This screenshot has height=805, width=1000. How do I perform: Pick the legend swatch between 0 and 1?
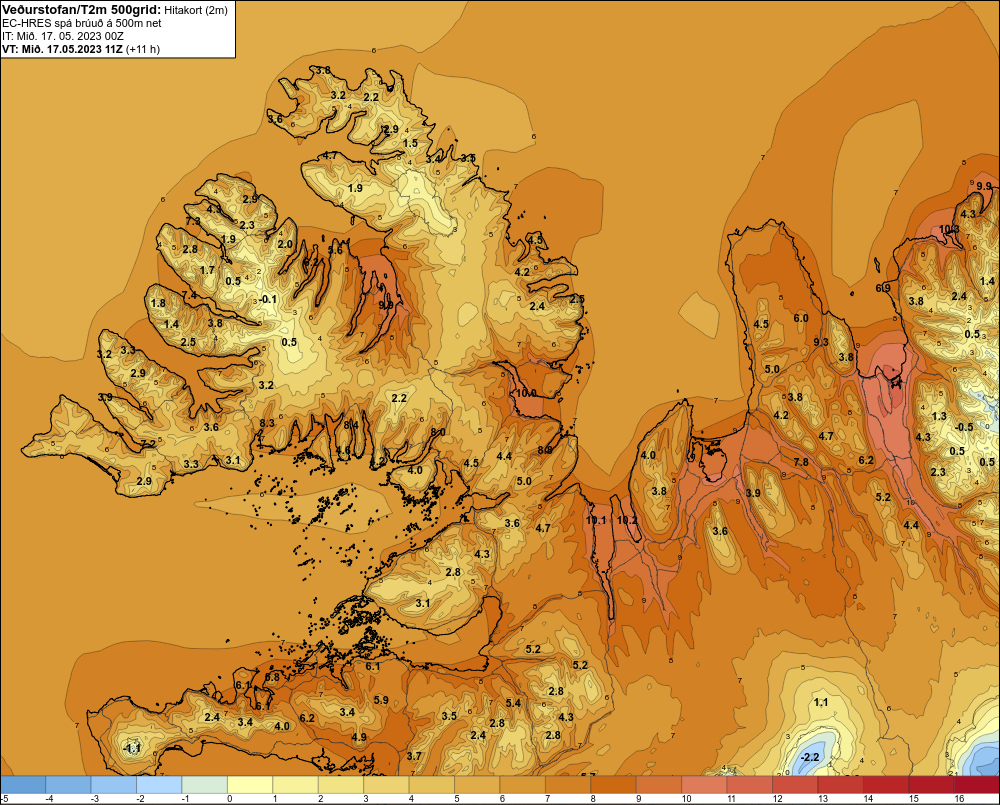(x=251, y=784)
